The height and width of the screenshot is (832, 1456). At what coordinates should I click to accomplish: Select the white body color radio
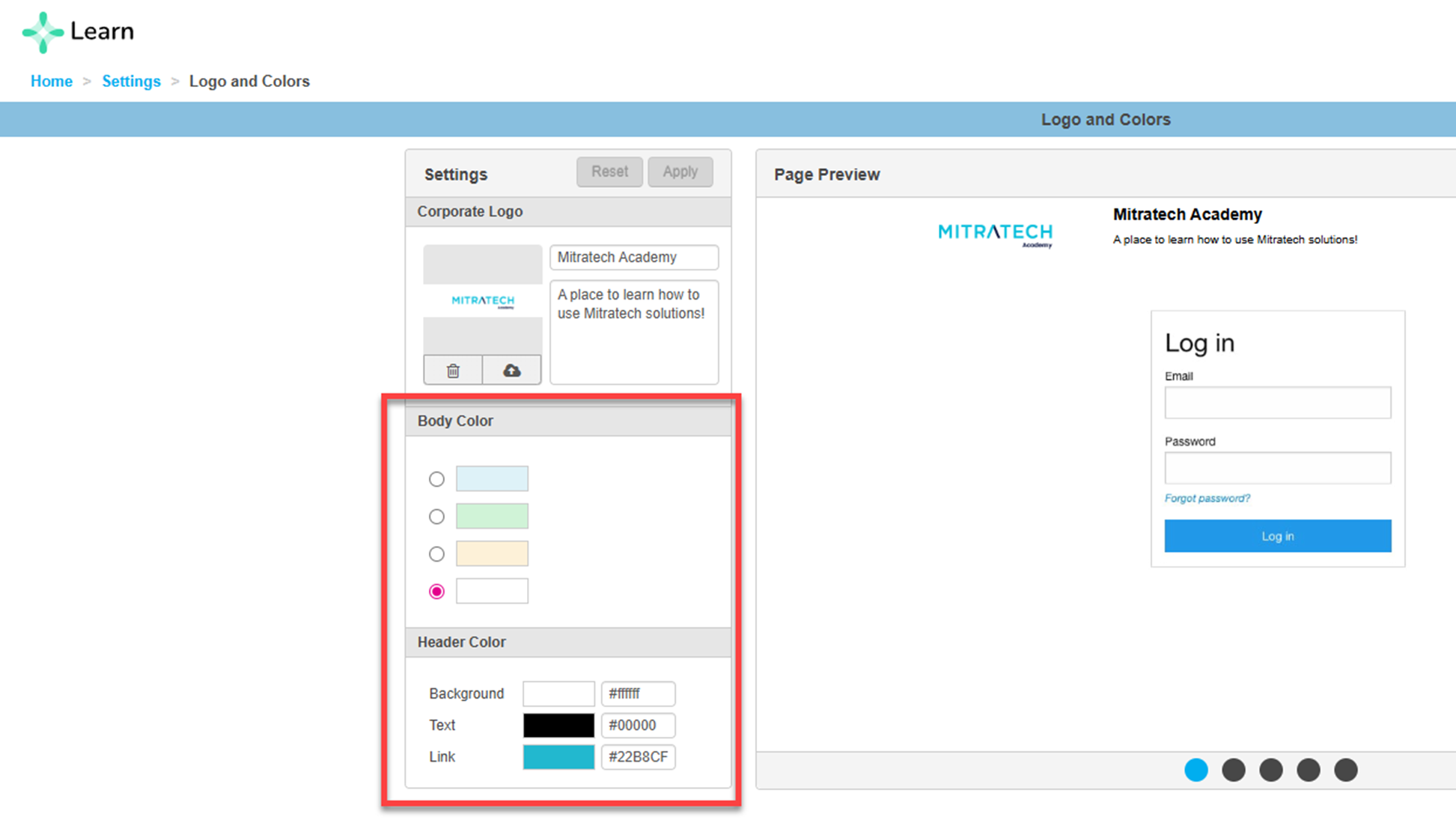click(x=436, y=592)
